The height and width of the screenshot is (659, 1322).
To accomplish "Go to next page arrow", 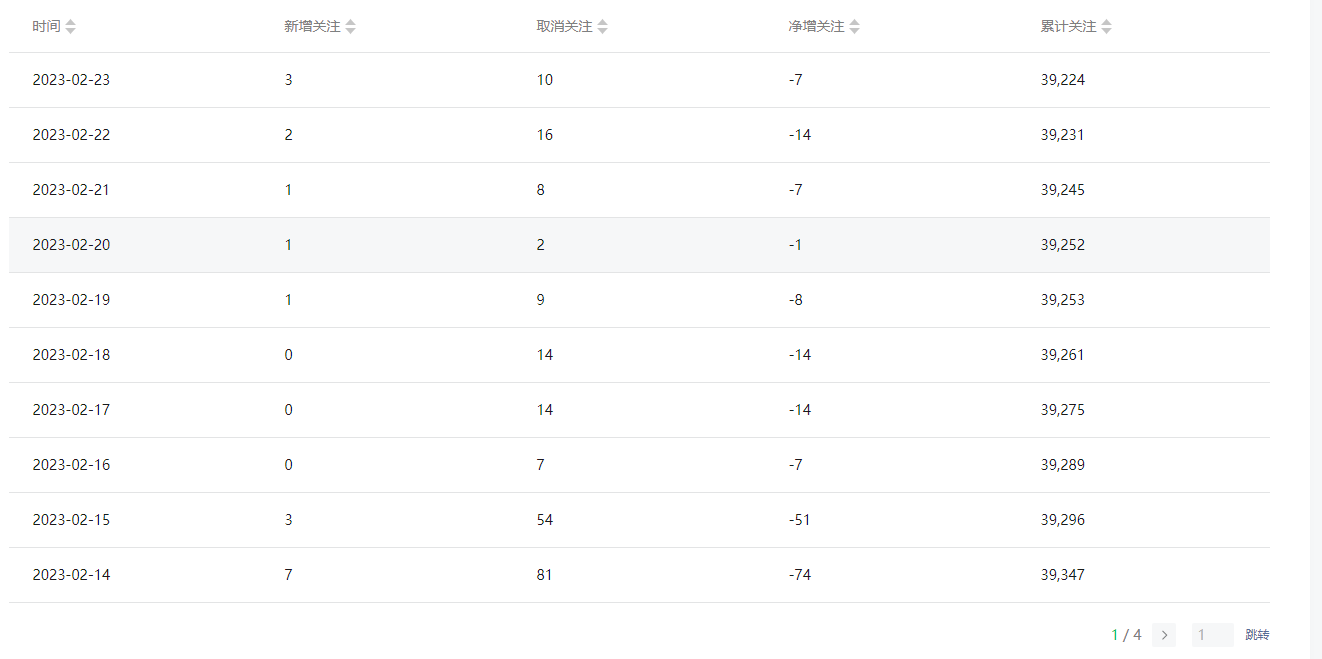I will click(x=1164, y=635).
